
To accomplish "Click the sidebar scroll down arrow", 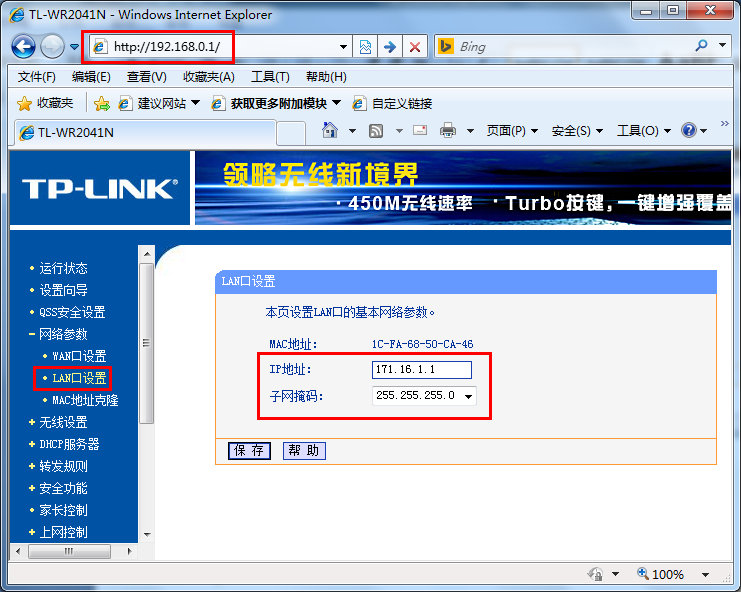I will coord(147,535).
